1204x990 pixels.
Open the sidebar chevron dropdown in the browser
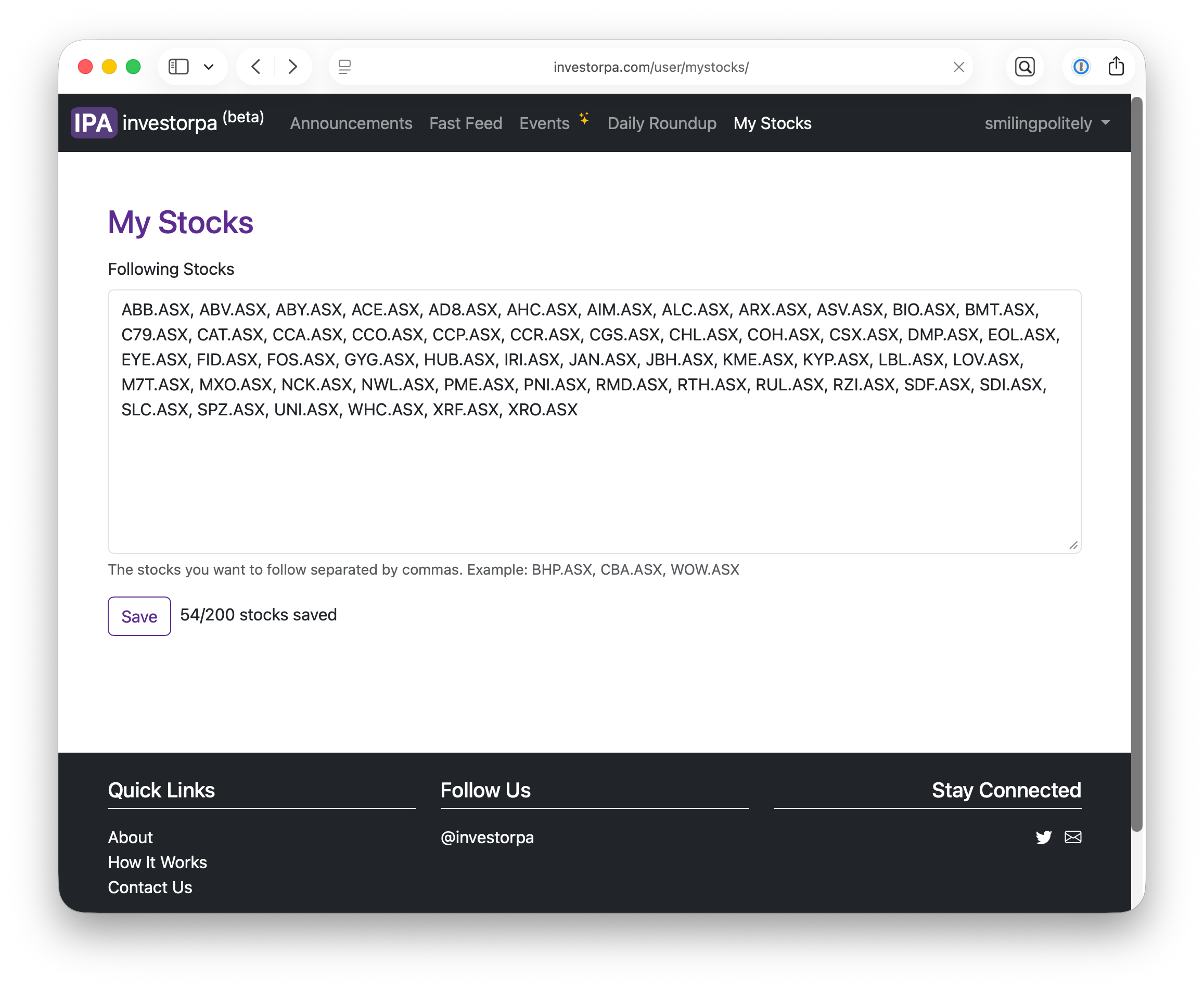pyautogui.click(x=209, y=67)
